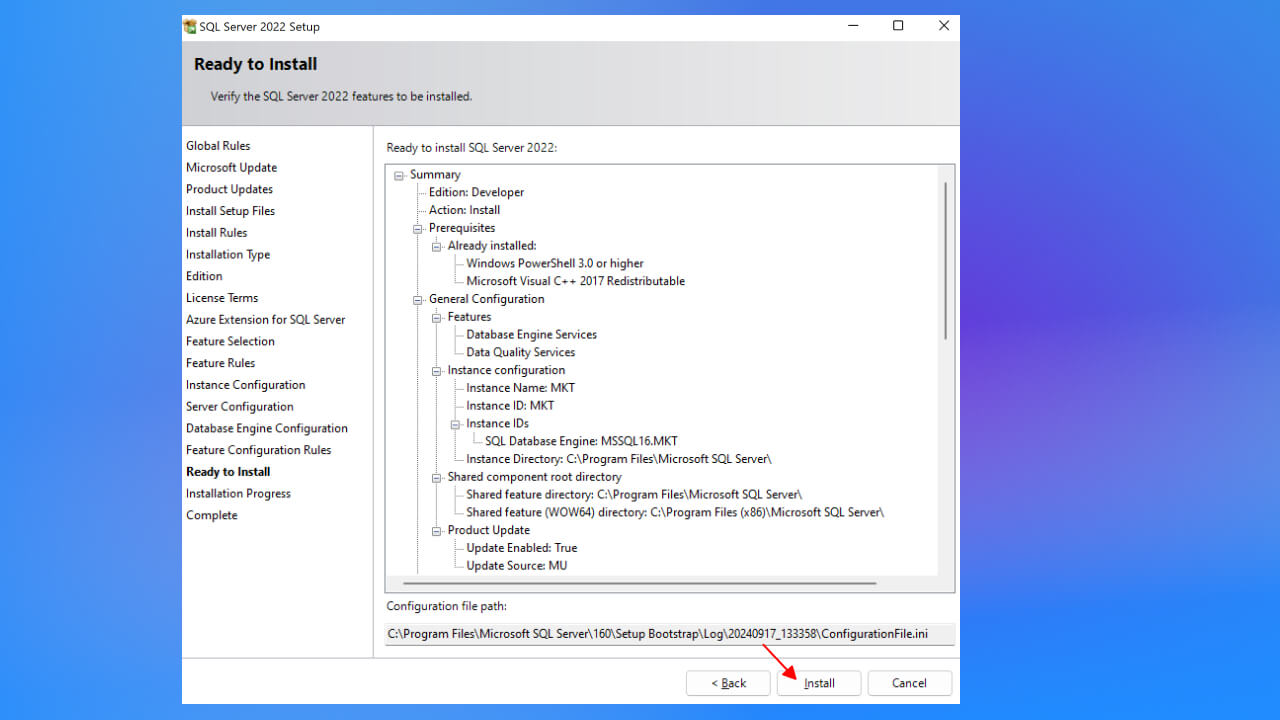Viewport: 1280px width, 720px height.
Task: Select 'Database Engine Services' tree row
Action: click(531, 335)
